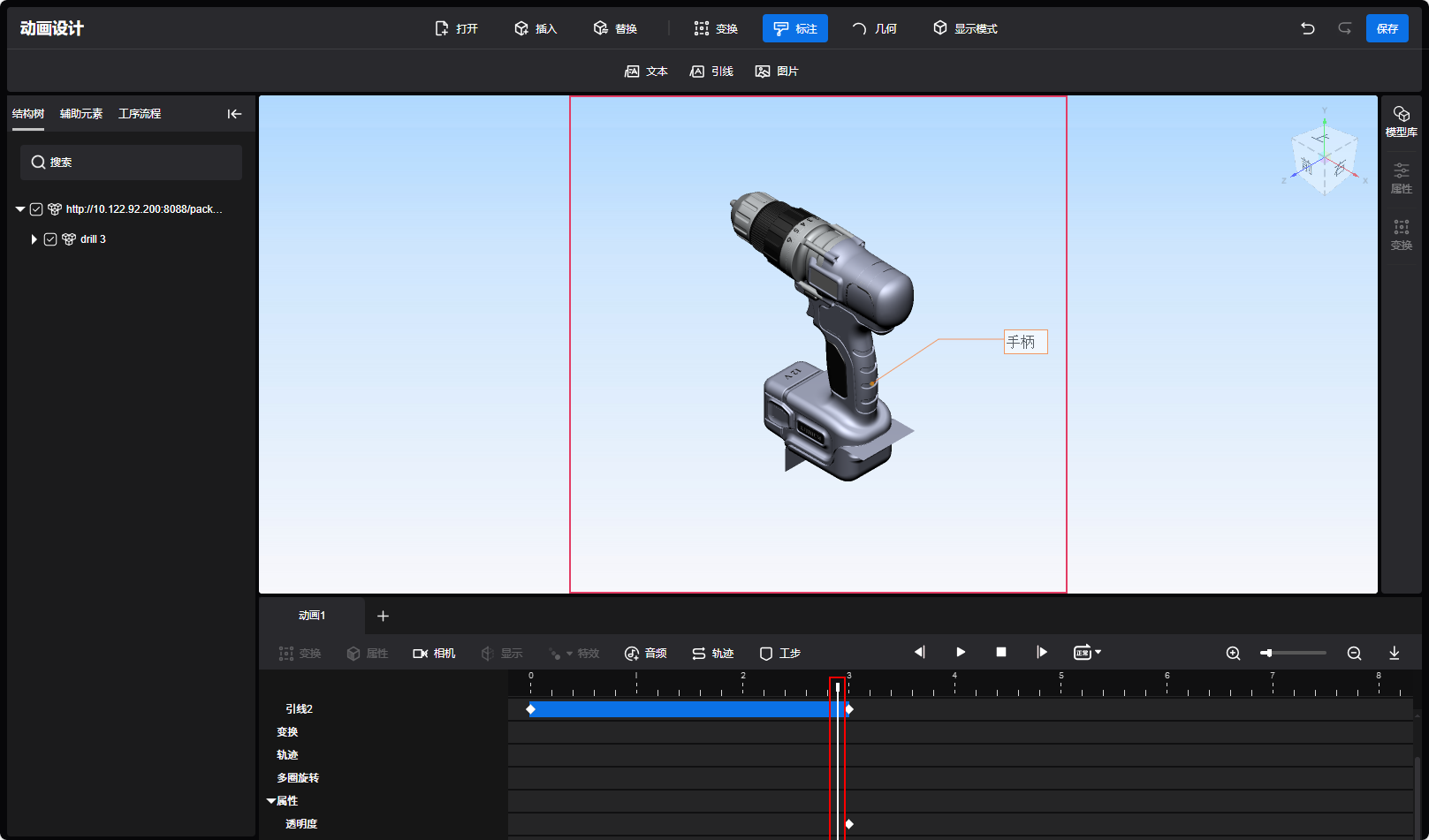Click the 保存 save button
1429x840 pixels.
pyautogui.click(x=1387, y=28)
